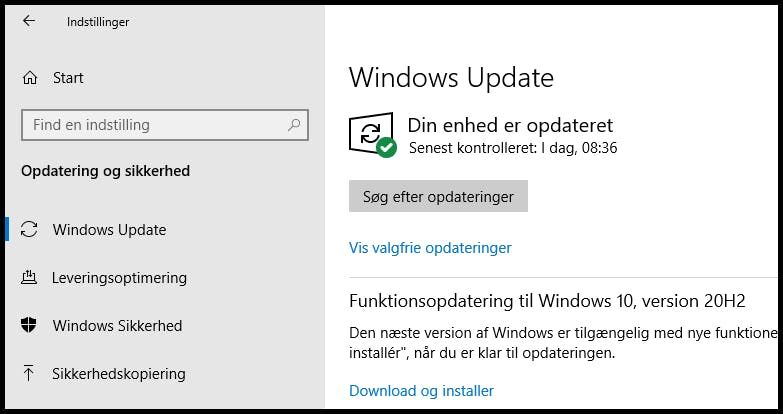This screenshot has height=414, width=783.
Task: Click the Din enhed er opdateret status text
Action: 510,125
